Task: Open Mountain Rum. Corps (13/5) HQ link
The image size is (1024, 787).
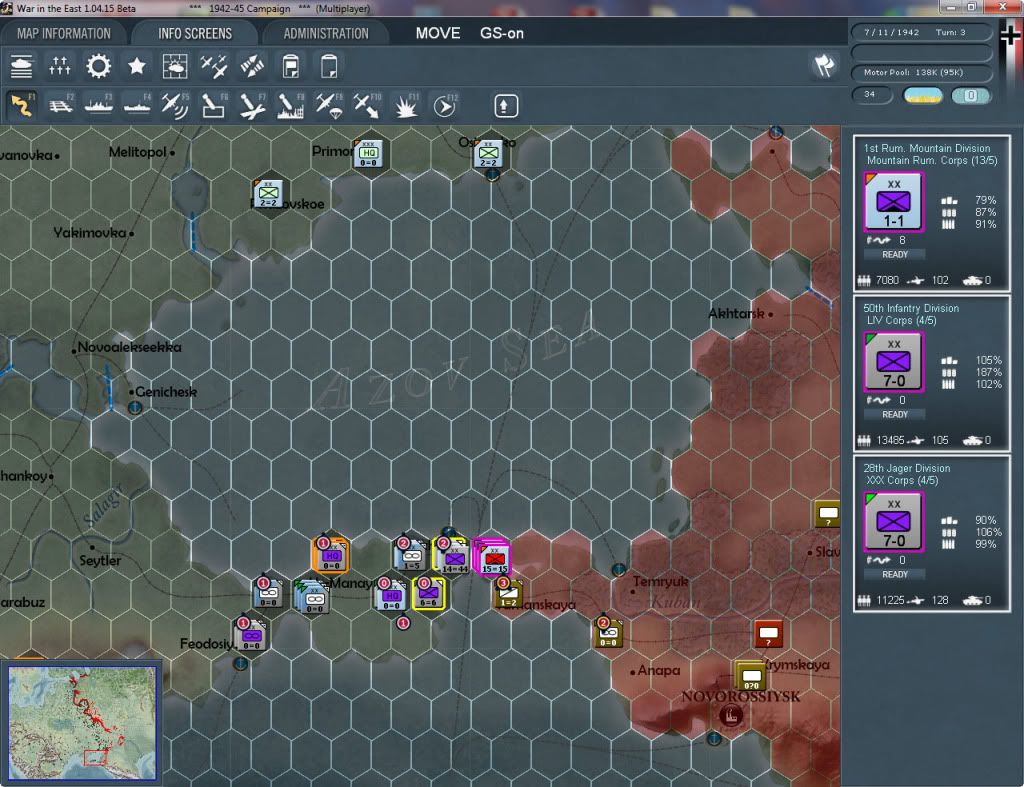Action: click(x=932, y=161)
